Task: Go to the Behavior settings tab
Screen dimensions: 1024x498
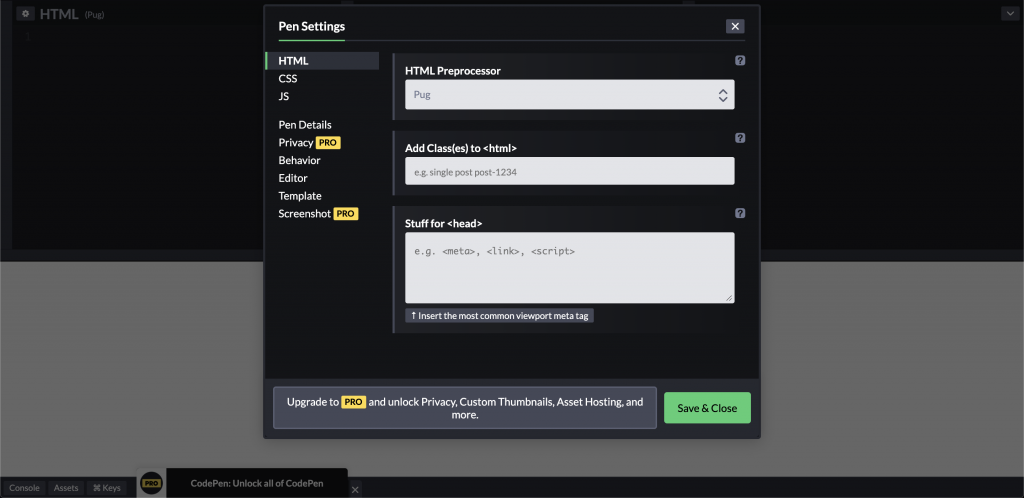Action: coord(299,160)
